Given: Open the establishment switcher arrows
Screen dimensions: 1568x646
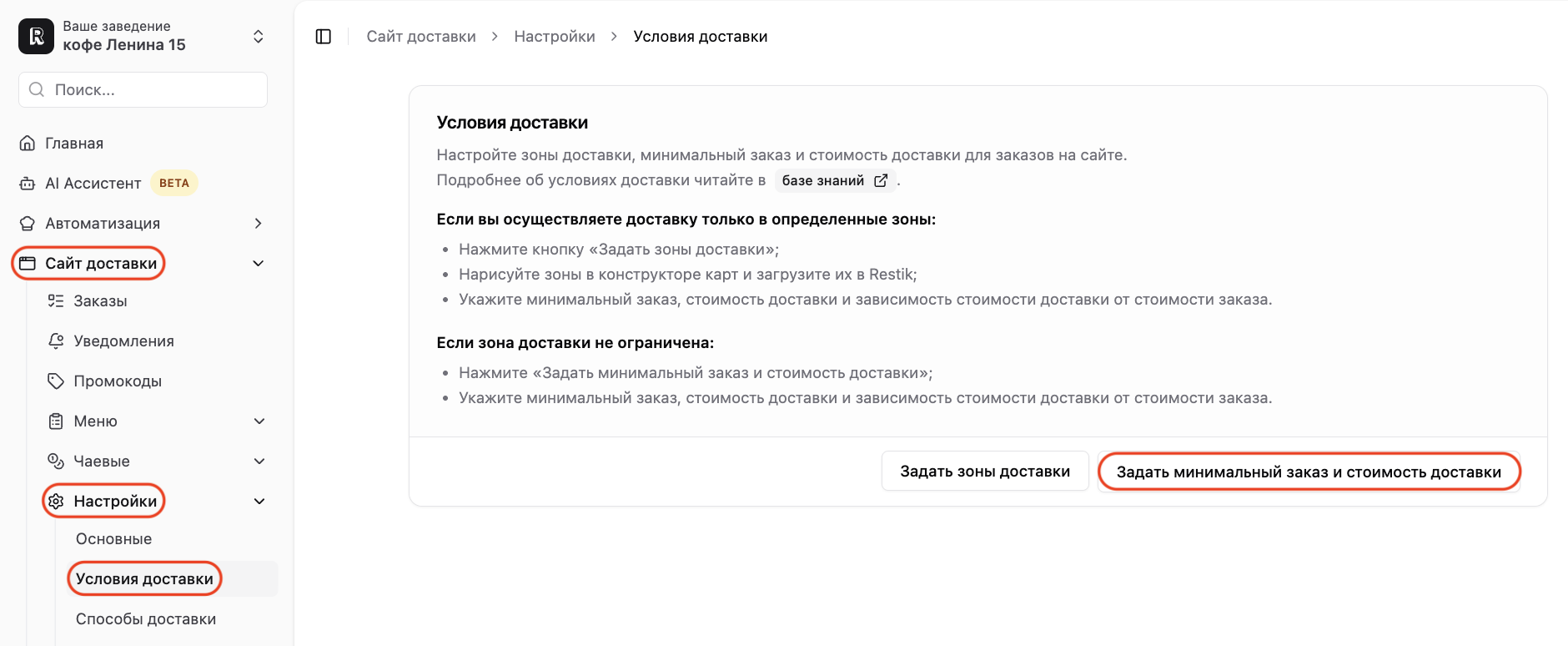Looking at the screenshot, I should click(x=259, y=37).
